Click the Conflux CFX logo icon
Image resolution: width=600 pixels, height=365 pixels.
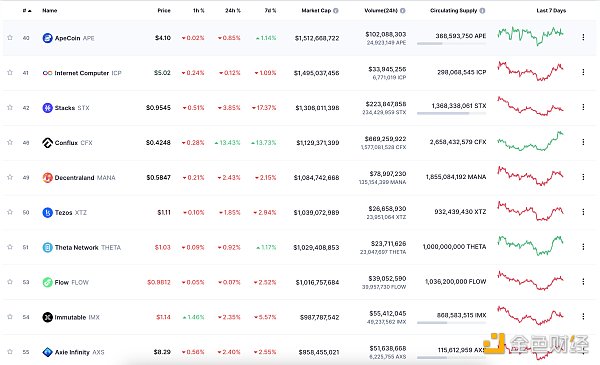[x=47, y=143]
